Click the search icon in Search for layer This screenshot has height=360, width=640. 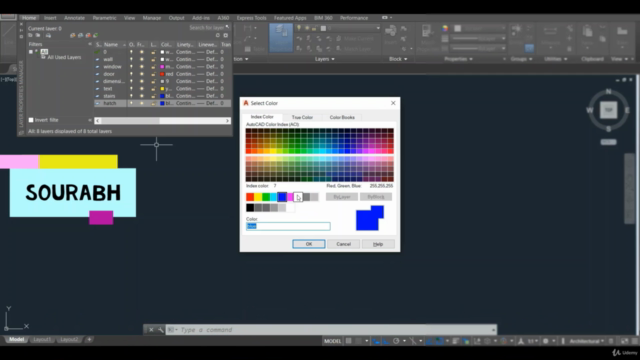click(x=227, y=27)
